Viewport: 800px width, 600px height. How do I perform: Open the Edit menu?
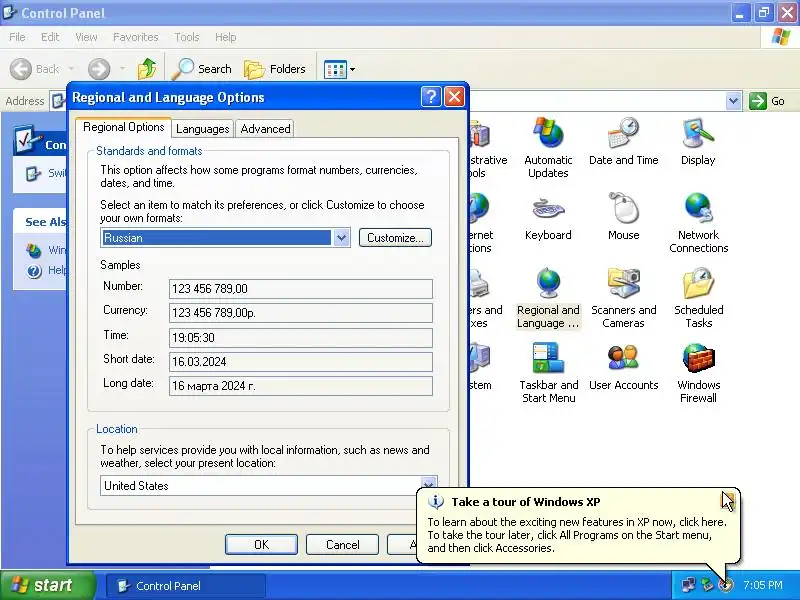click(x=50, y=37)
